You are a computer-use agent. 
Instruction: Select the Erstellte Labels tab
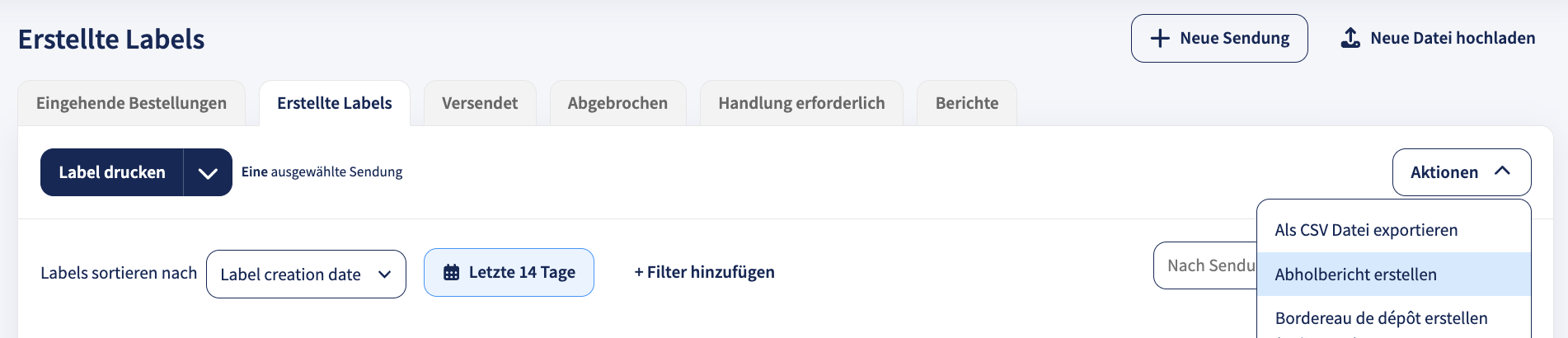point(335,103)
